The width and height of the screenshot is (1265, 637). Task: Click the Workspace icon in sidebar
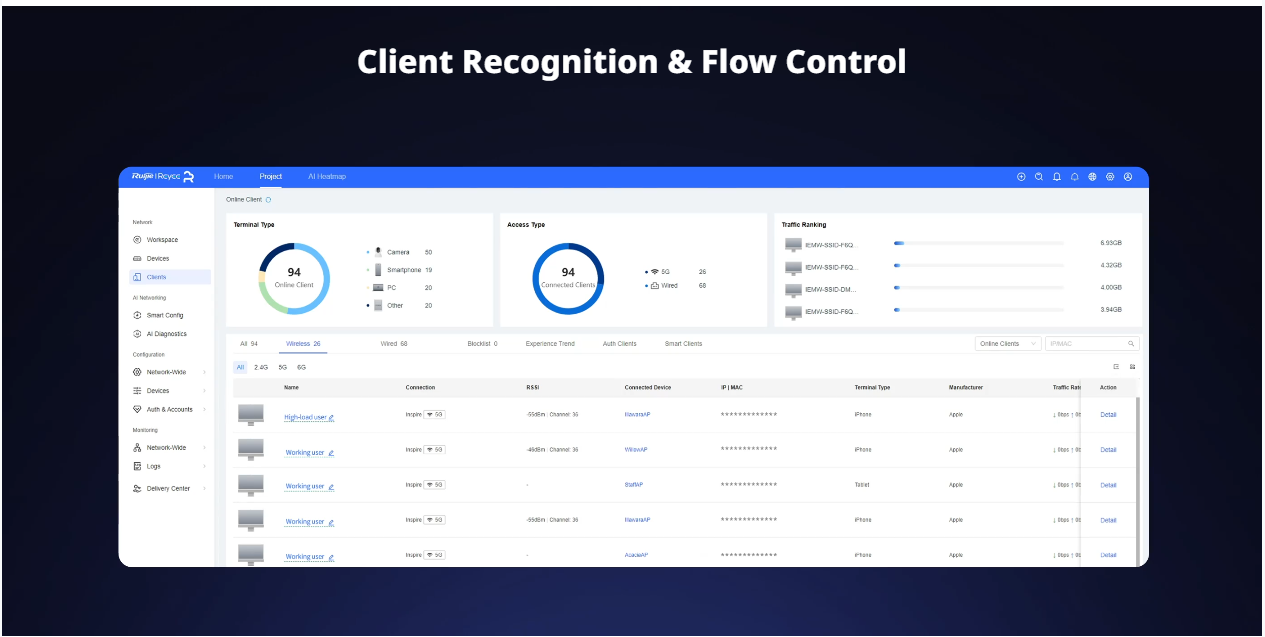137,240
